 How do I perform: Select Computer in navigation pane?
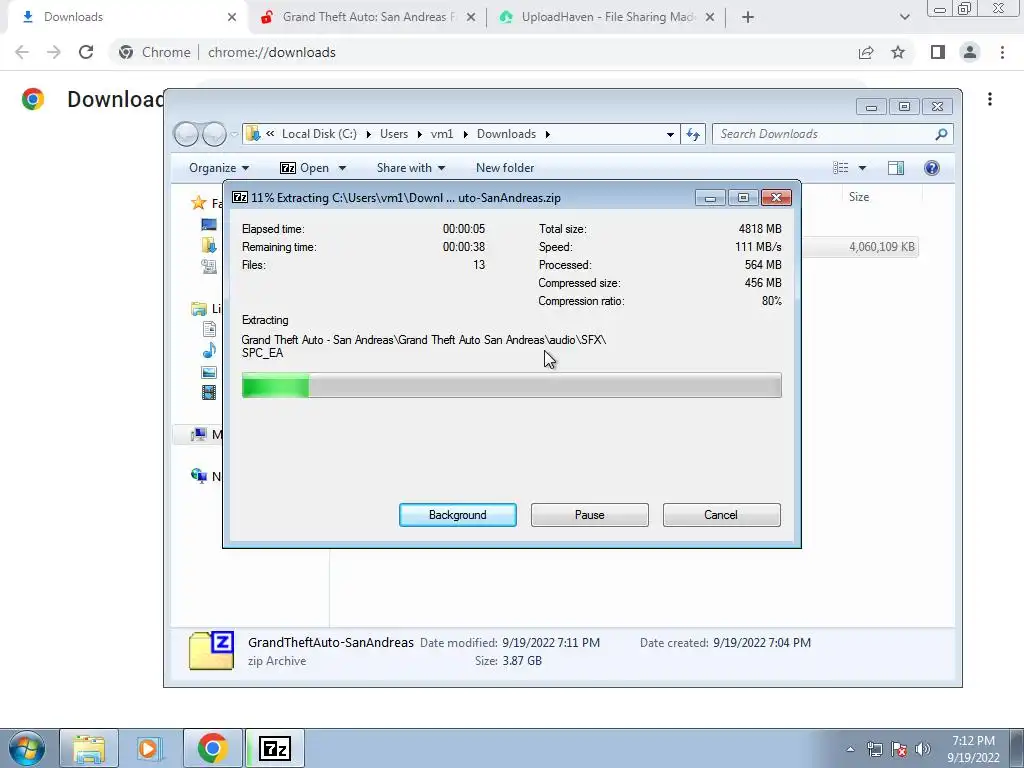point(199,434)
